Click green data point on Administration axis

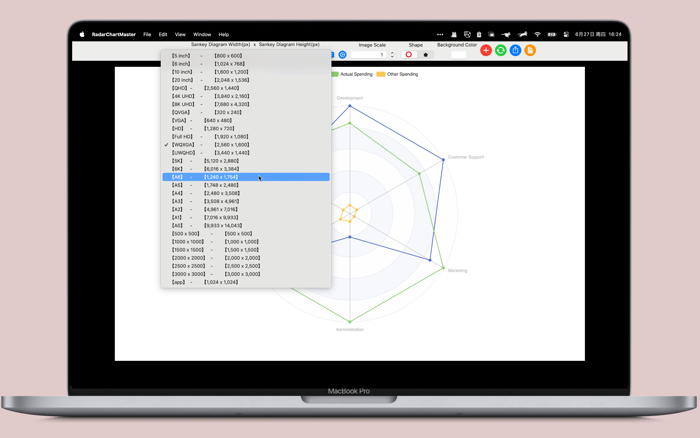pos(350,321)
